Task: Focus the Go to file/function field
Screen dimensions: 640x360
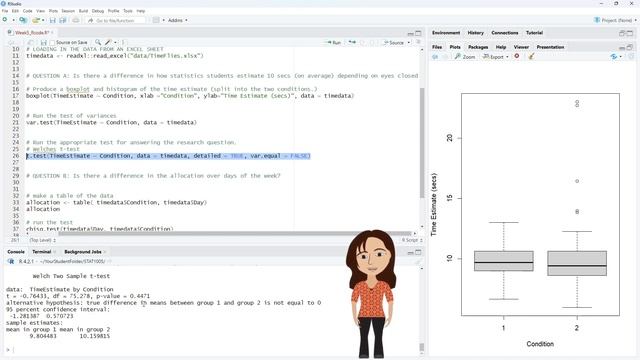Action: click(116, 20)
